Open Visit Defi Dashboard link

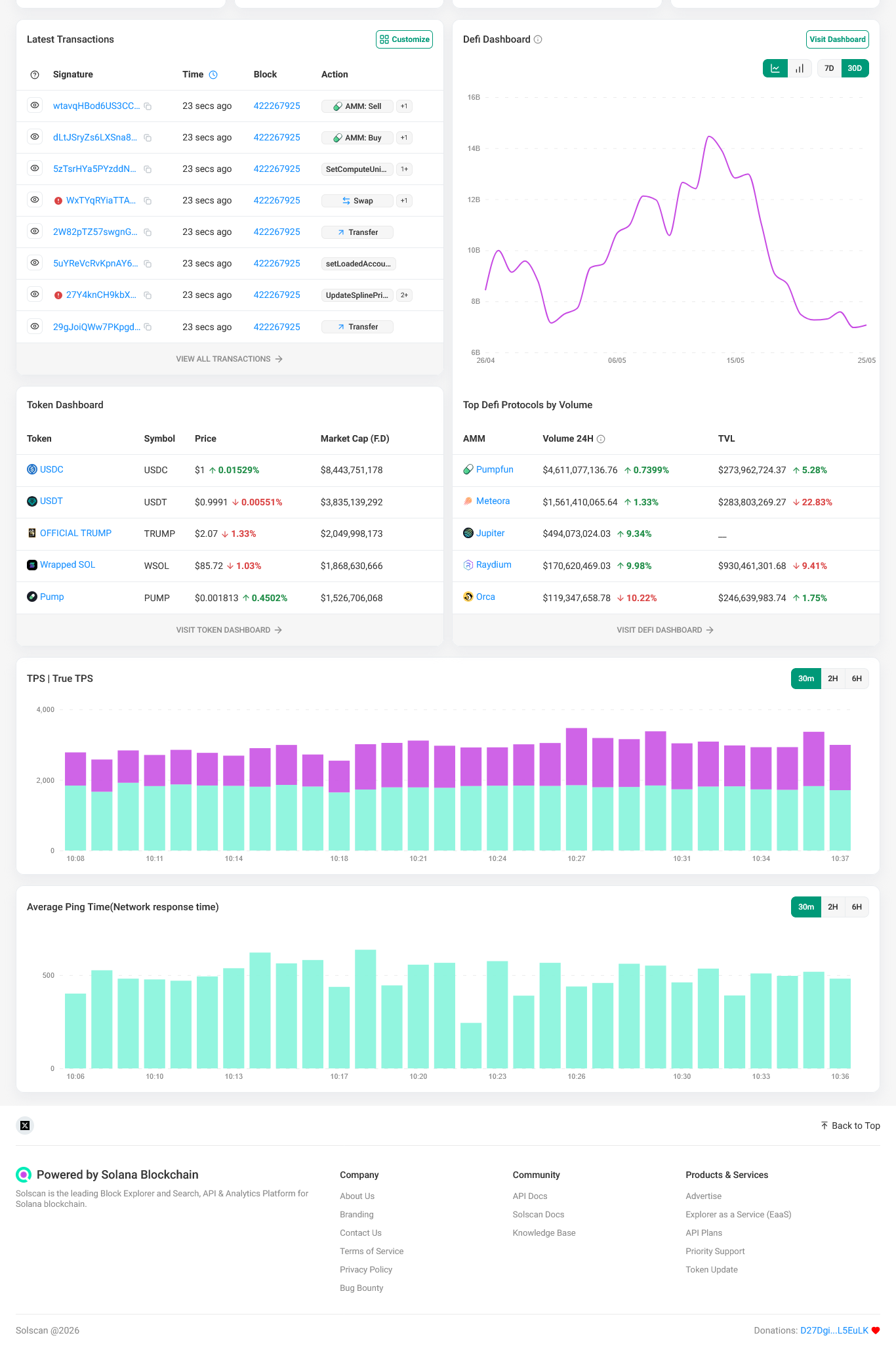pyautogui.click(x=666, y=630)
